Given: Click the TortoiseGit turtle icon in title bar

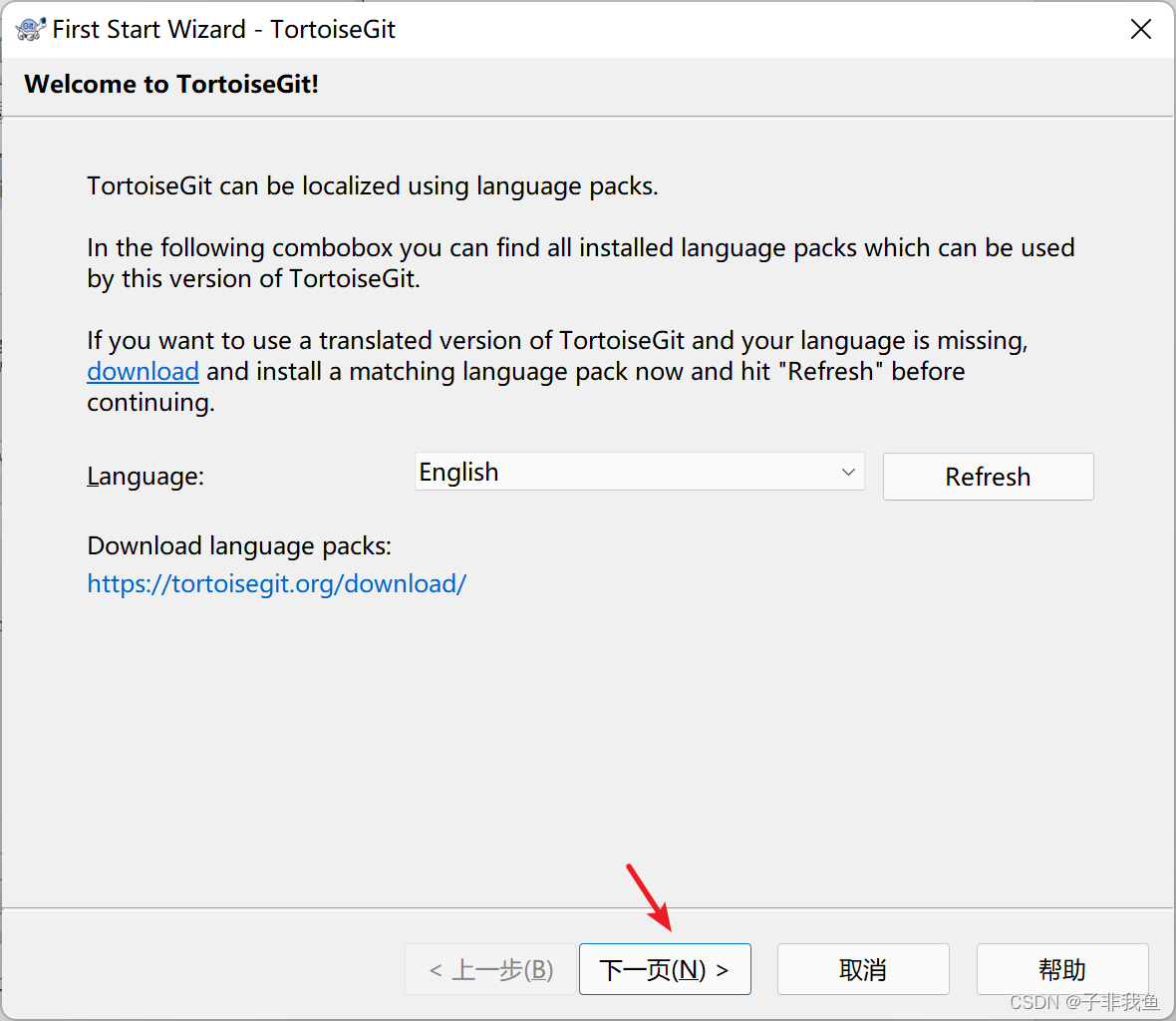Looking at the screenshot, I should pos(30,29).
